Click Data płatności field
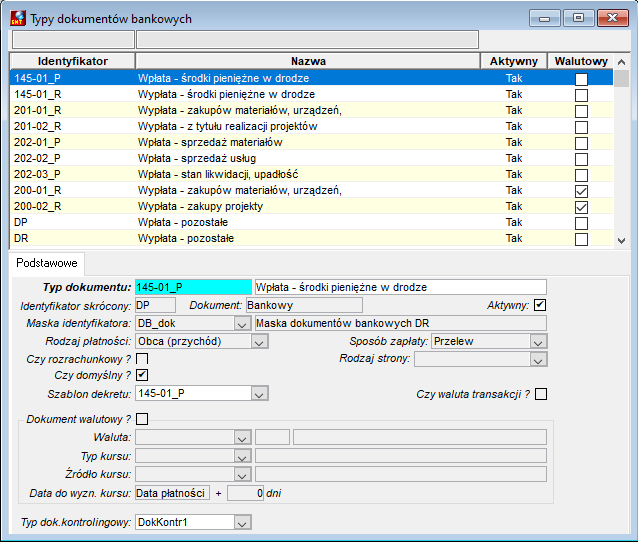Viewport: 638px width, 542px height. click(x=173, y=493)
